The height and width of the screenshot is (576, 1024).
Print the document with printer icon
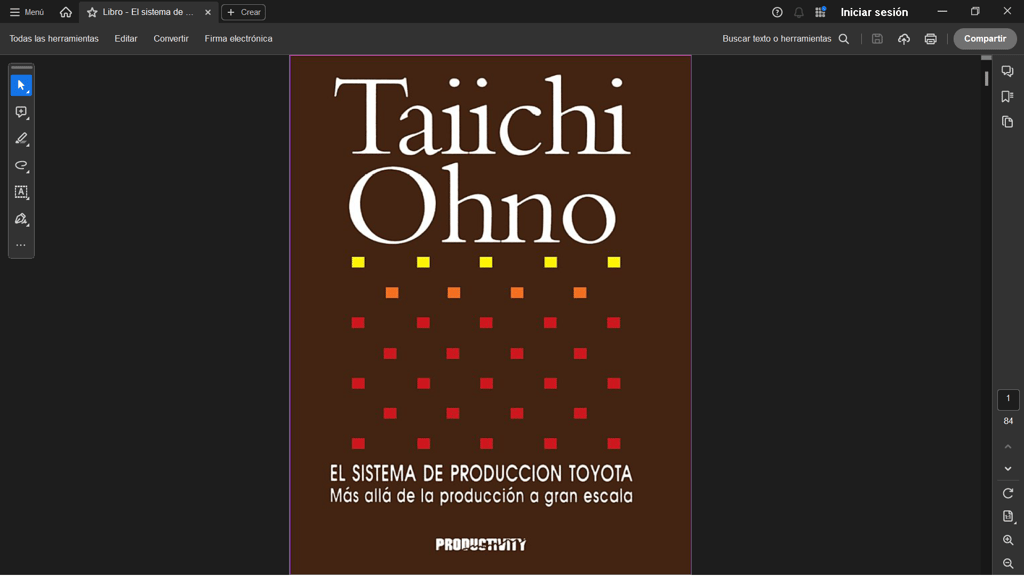(931, 39)
